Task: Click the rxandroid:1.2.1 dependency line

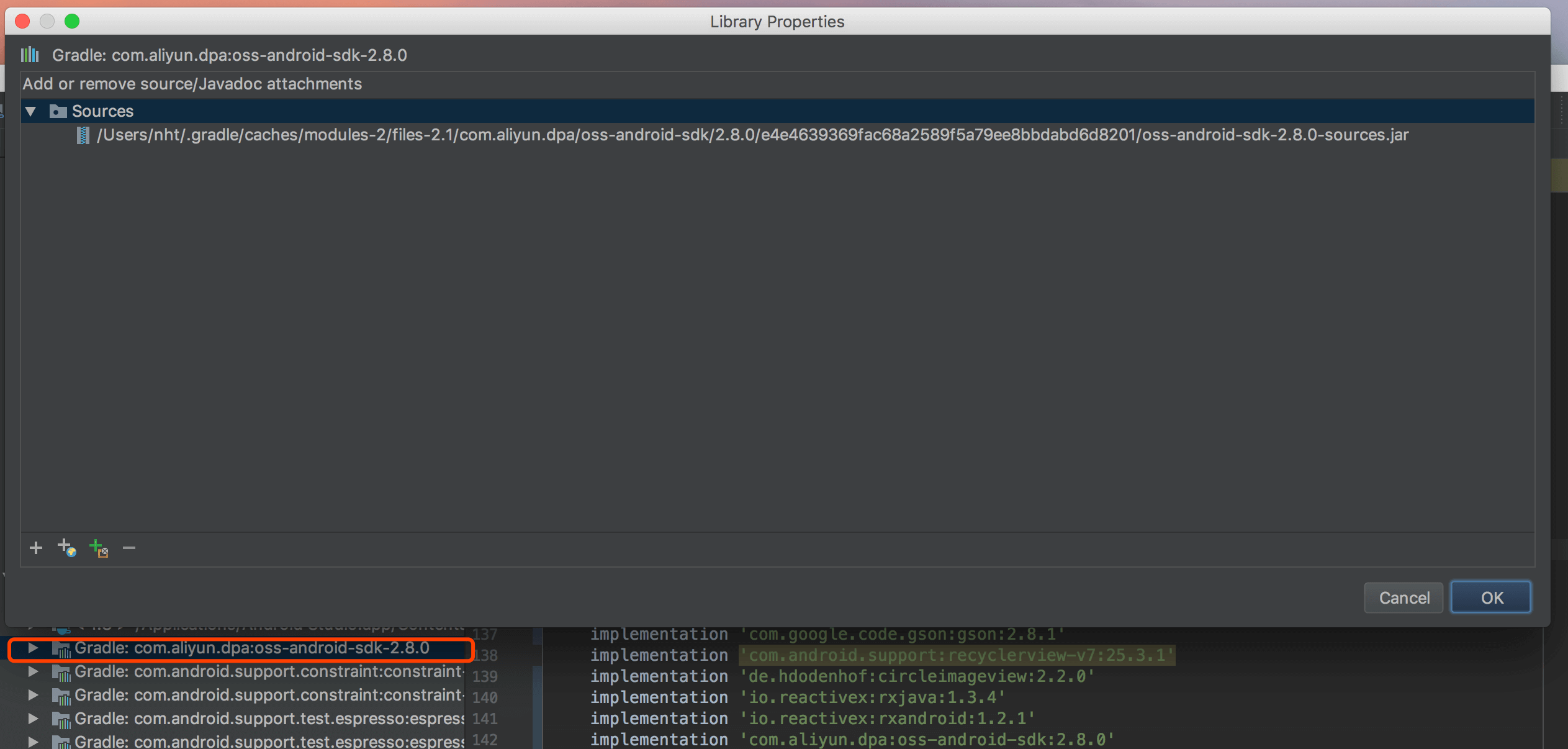Action: coord(813,719)
